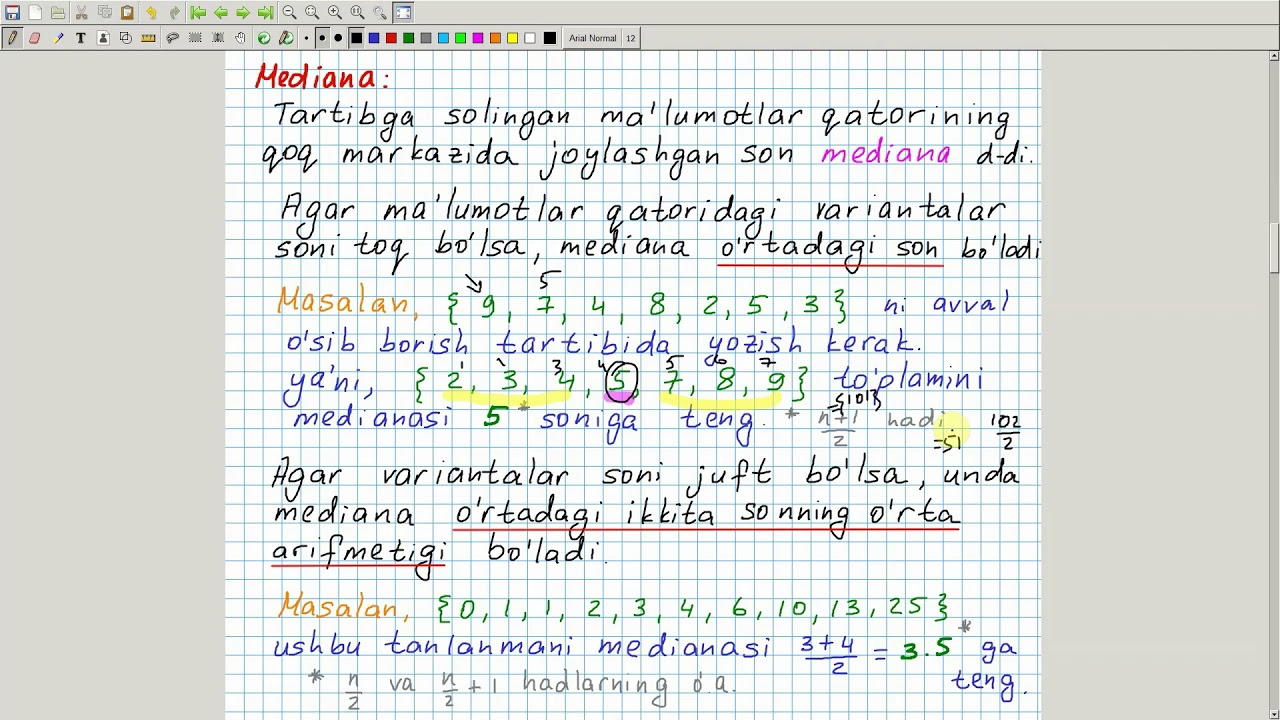The height and width of the screenshot is (720, 1280).
Task: Set thick pen thickness dot
Action: tap(338, 38)
